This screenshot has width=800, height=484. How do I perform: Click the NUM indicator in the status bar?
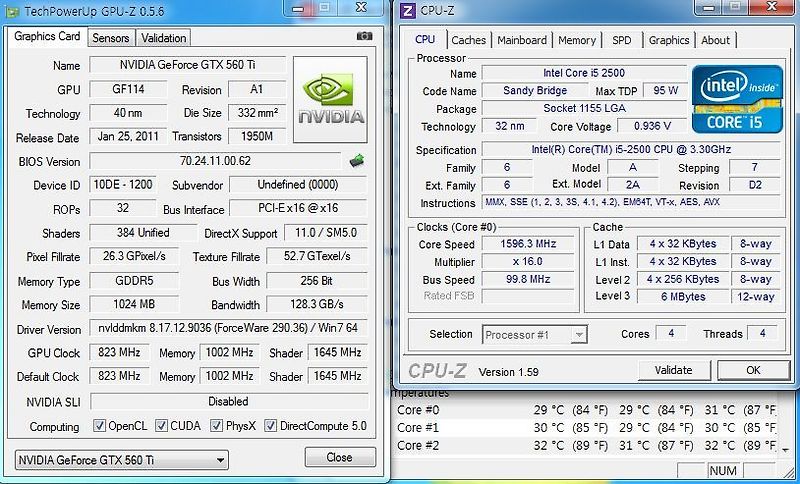tap(723, 471)
